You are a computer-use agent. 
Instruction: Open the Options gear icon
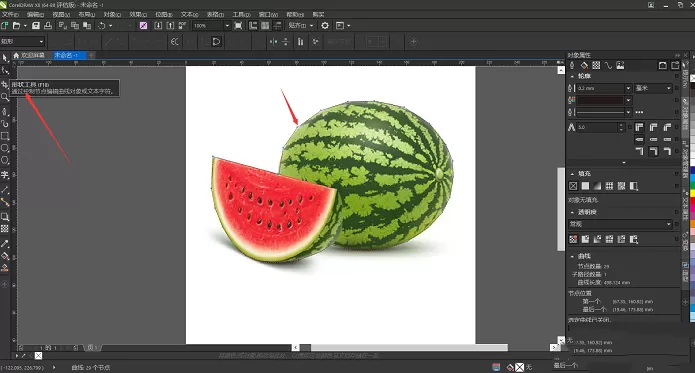tap(325, 26)
